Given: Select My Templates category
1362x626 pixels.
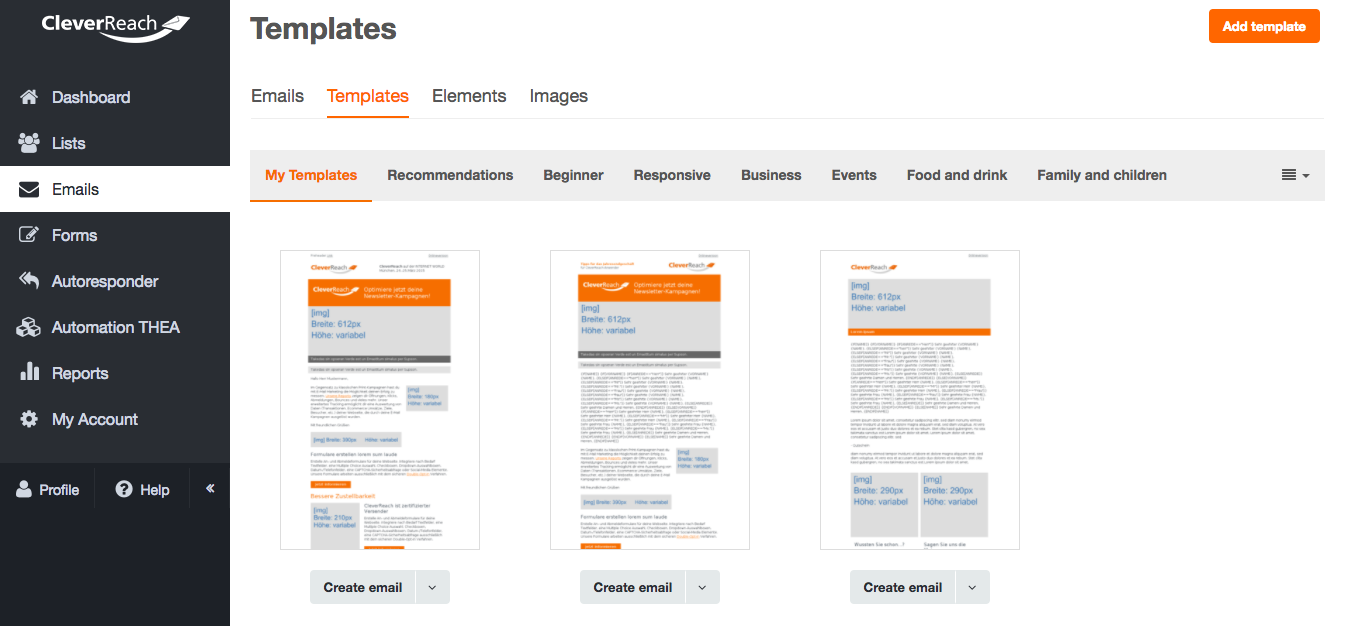Looking at the screenshot, I should [x=311, y=175].
